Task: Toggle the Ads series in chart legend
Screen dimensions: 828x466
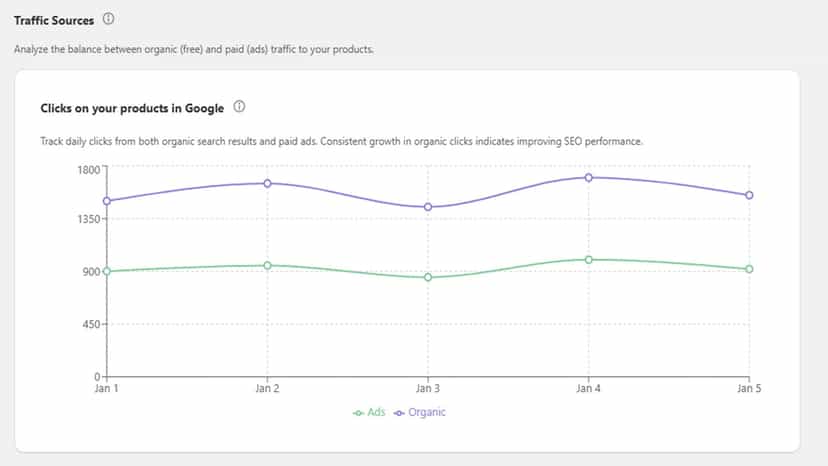Action: (x=369, y=412)
